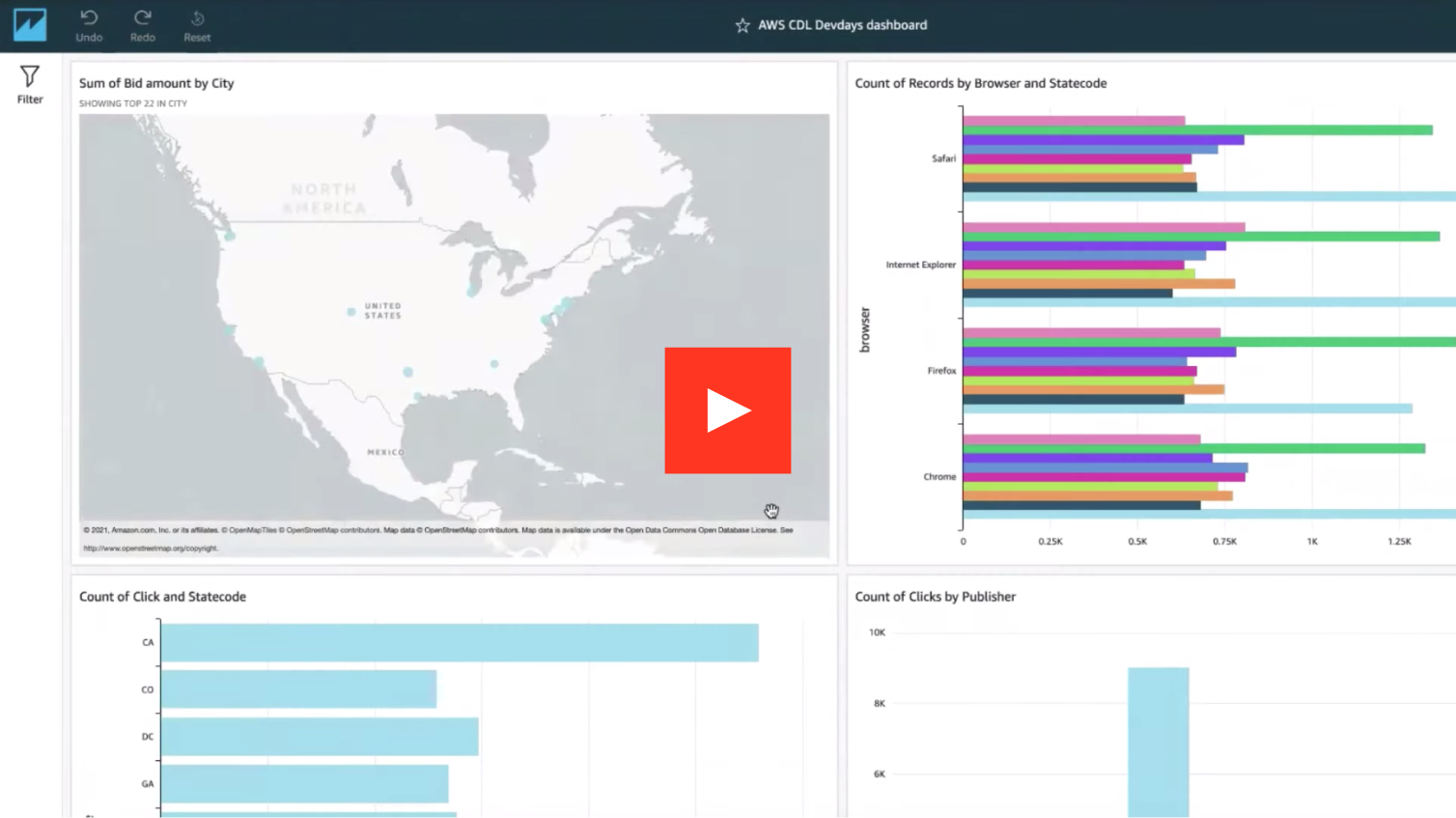Select the CO bar in Statecode chart
Viewport: 1456px width, 818px height.
pos(298,690)
